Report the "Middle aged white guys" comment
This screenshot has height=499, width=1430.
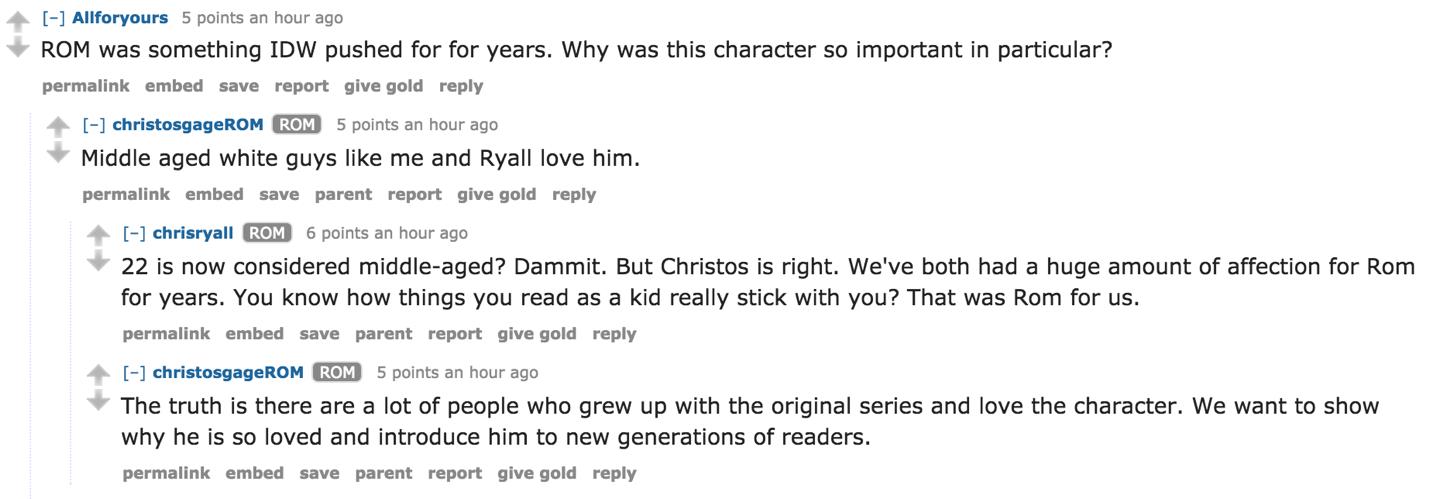point(414,194)
